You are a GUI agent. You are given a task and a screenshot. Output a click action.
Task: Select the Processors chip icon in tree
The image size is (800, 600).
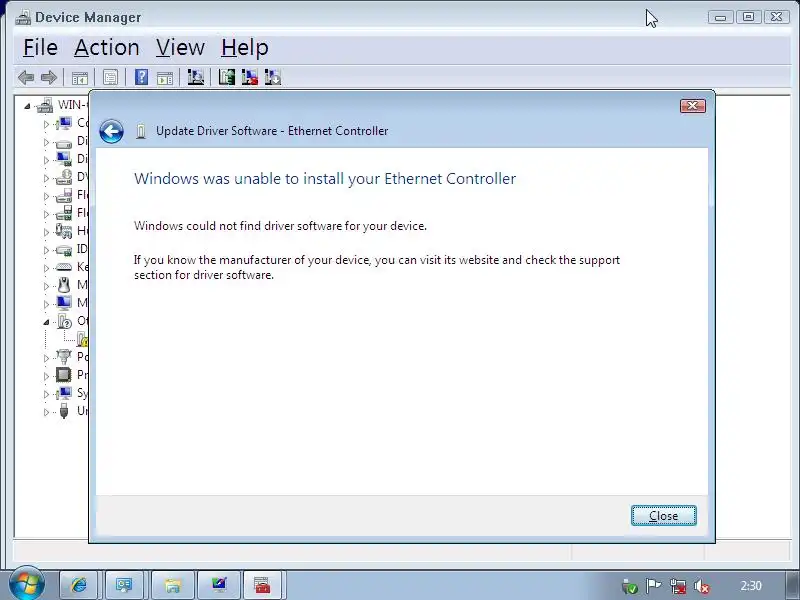[x=64, y=375]
